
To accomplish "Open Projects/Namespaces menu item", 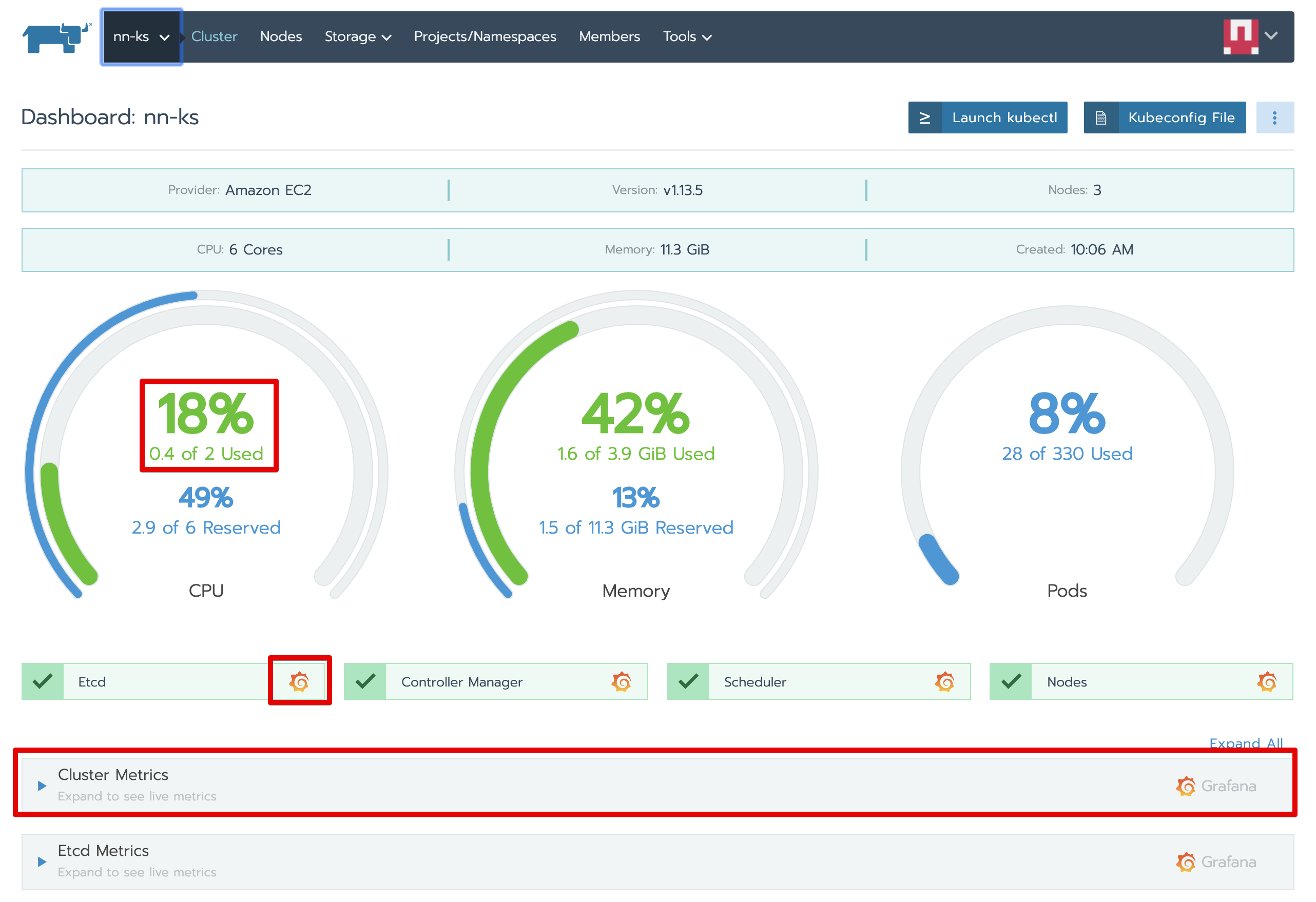I will point(485,37).
